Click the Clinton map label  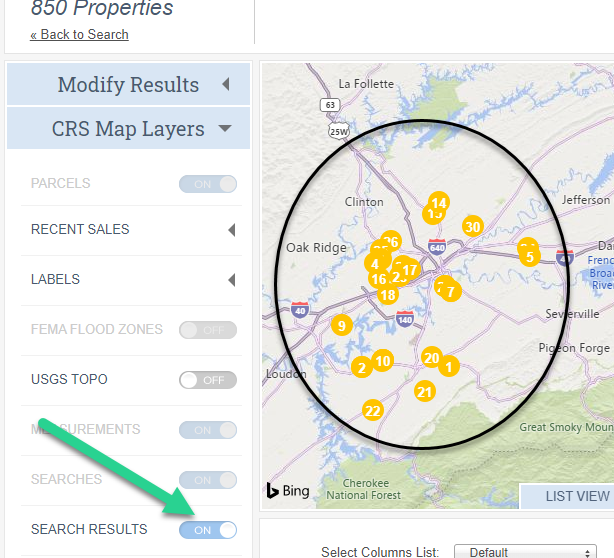pyautogui.click(x=364, y=202)
